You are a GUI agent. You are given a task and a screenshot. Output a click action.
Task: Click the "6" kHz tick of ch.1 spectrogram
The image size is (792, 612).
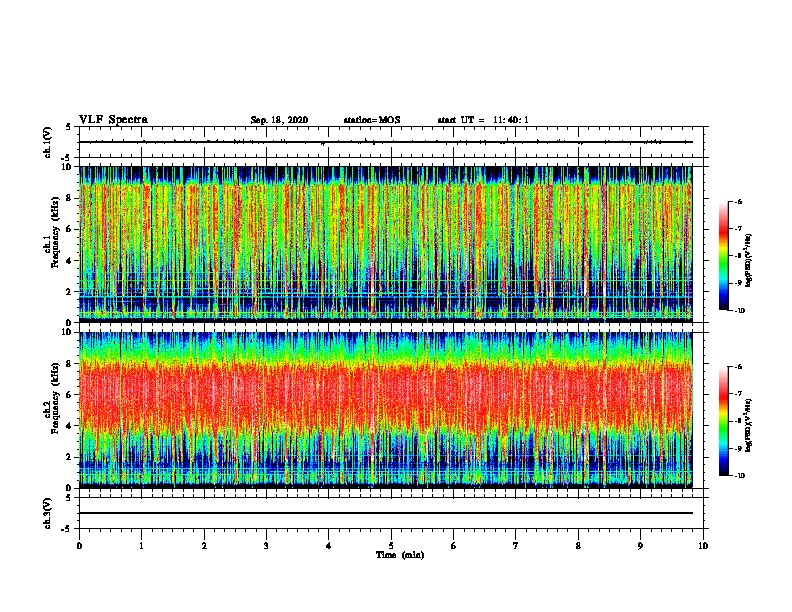click(x=71, y=229)
